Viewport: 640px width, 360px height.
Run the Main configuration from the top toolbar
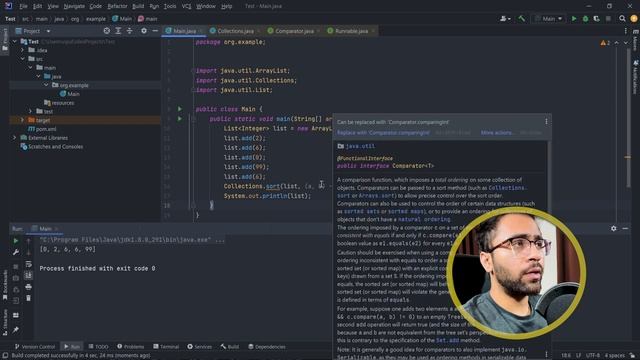574,19
